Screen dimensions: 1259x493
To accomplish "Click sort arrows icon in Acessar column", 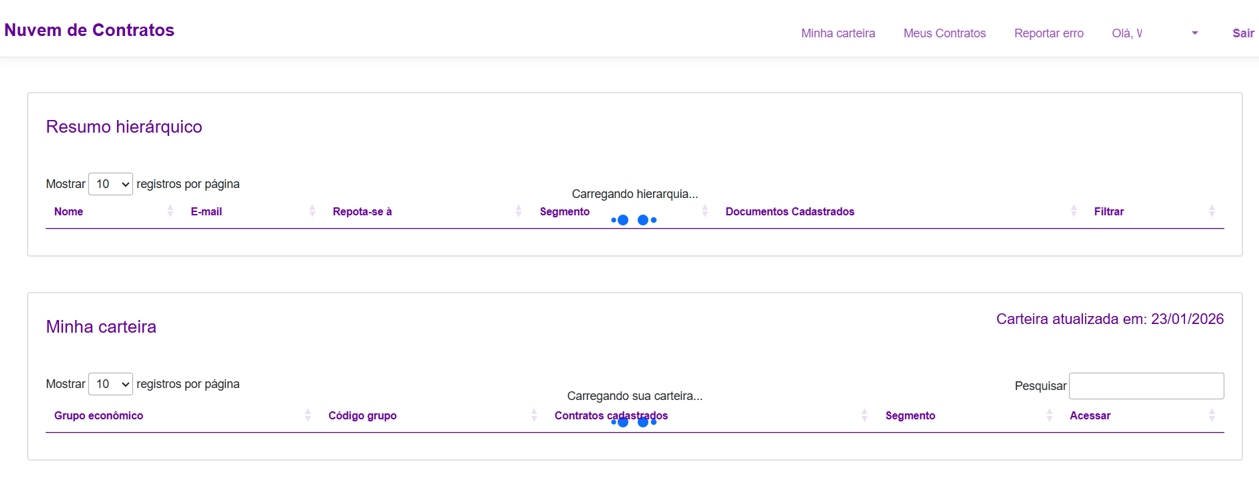I will click(1211, 416).
